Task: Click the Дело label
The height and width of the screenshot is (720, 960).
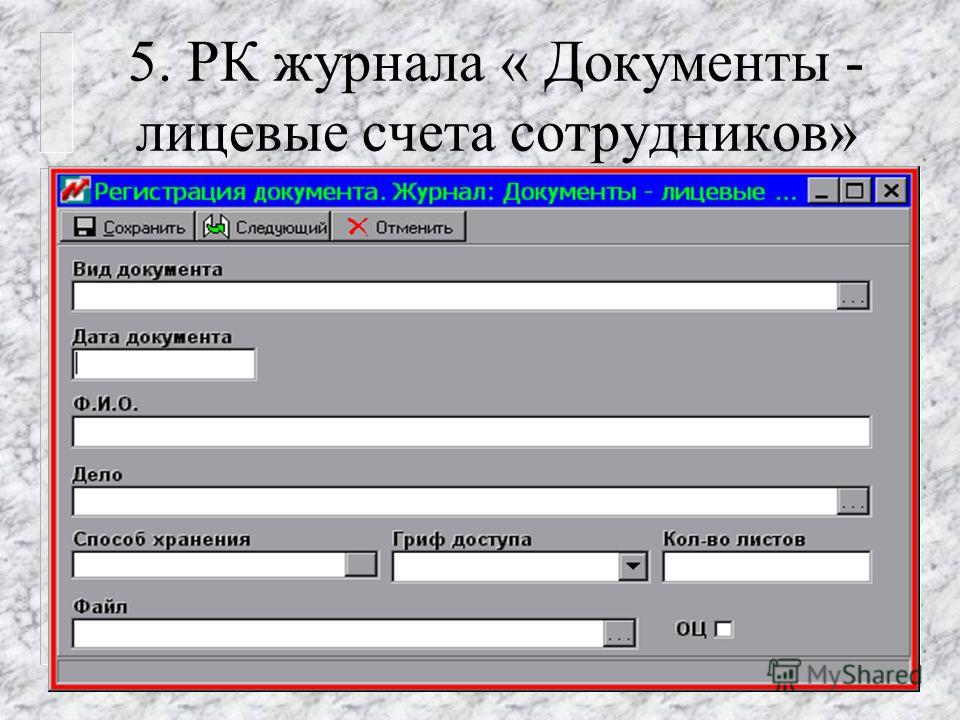Action: (97, 474)
